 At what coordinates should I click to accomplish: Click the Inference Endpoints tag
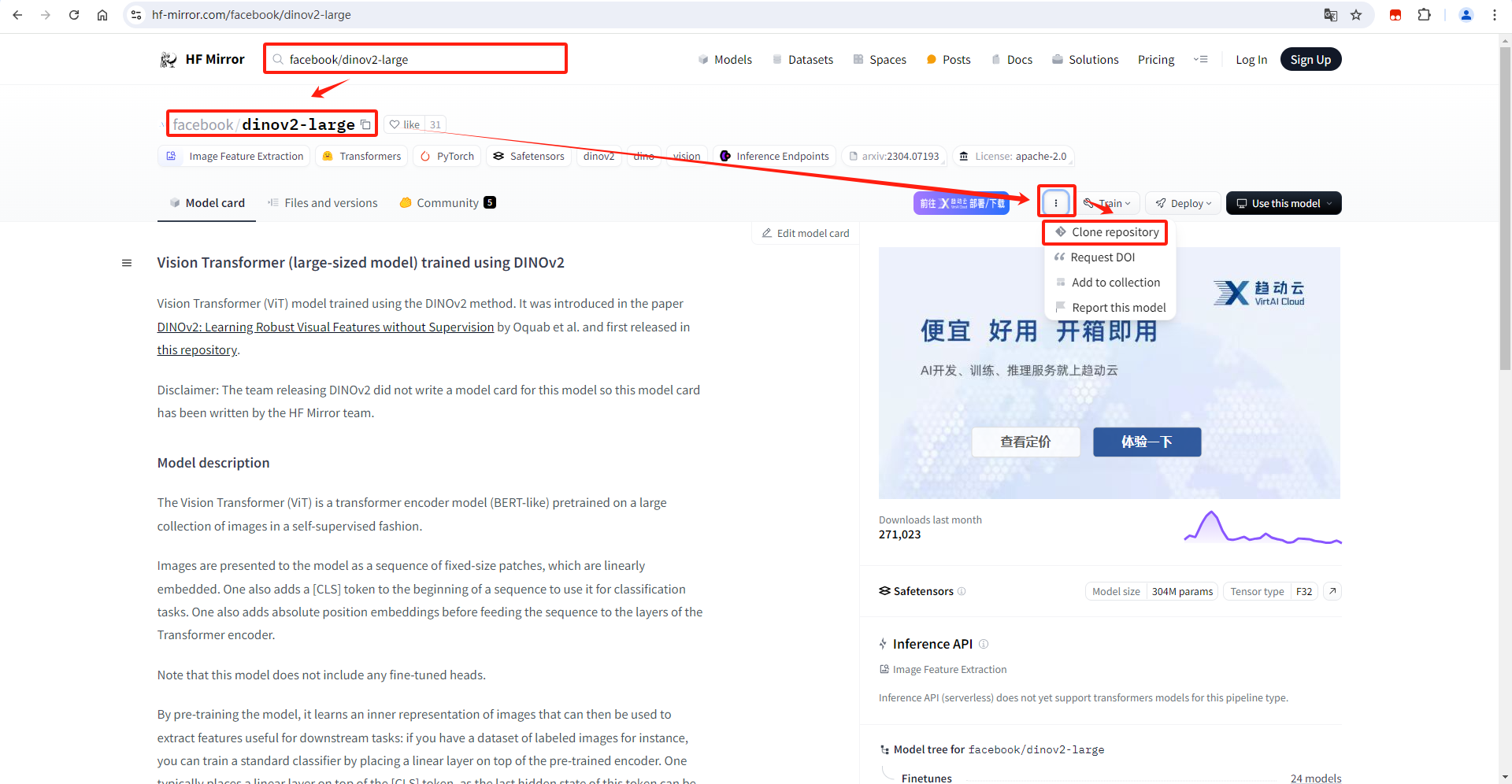774,157
